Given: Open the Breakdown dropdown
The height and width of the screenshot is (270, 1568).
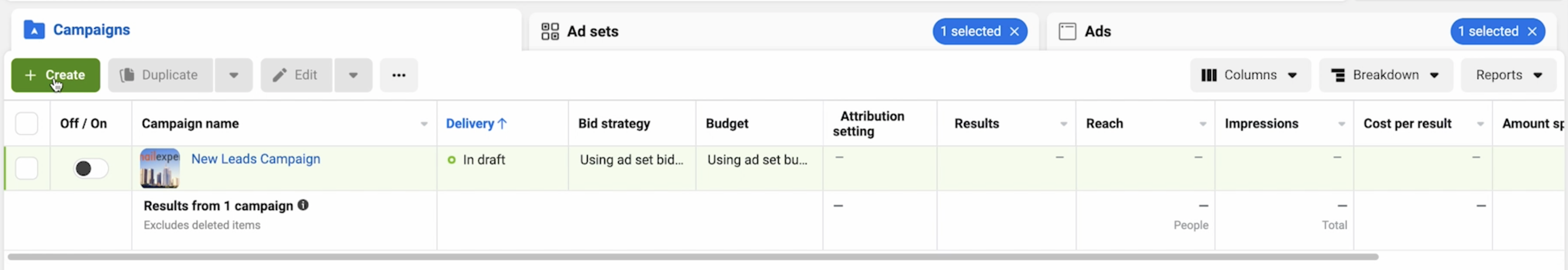Looking at the screenshot, I should pos(1385,75).
